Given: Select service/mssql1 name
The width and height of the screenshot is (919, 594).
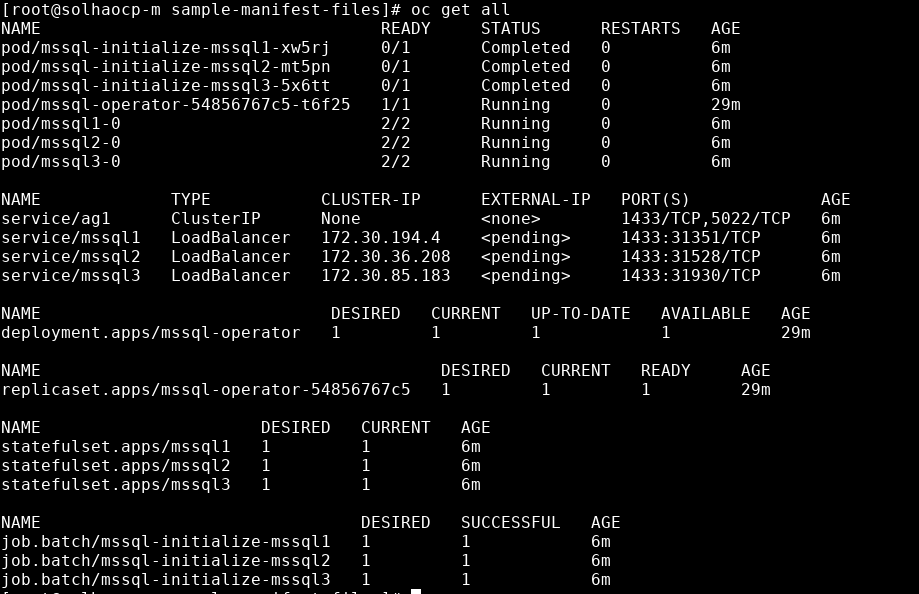Looking at the screenshot, I should 71,237.
